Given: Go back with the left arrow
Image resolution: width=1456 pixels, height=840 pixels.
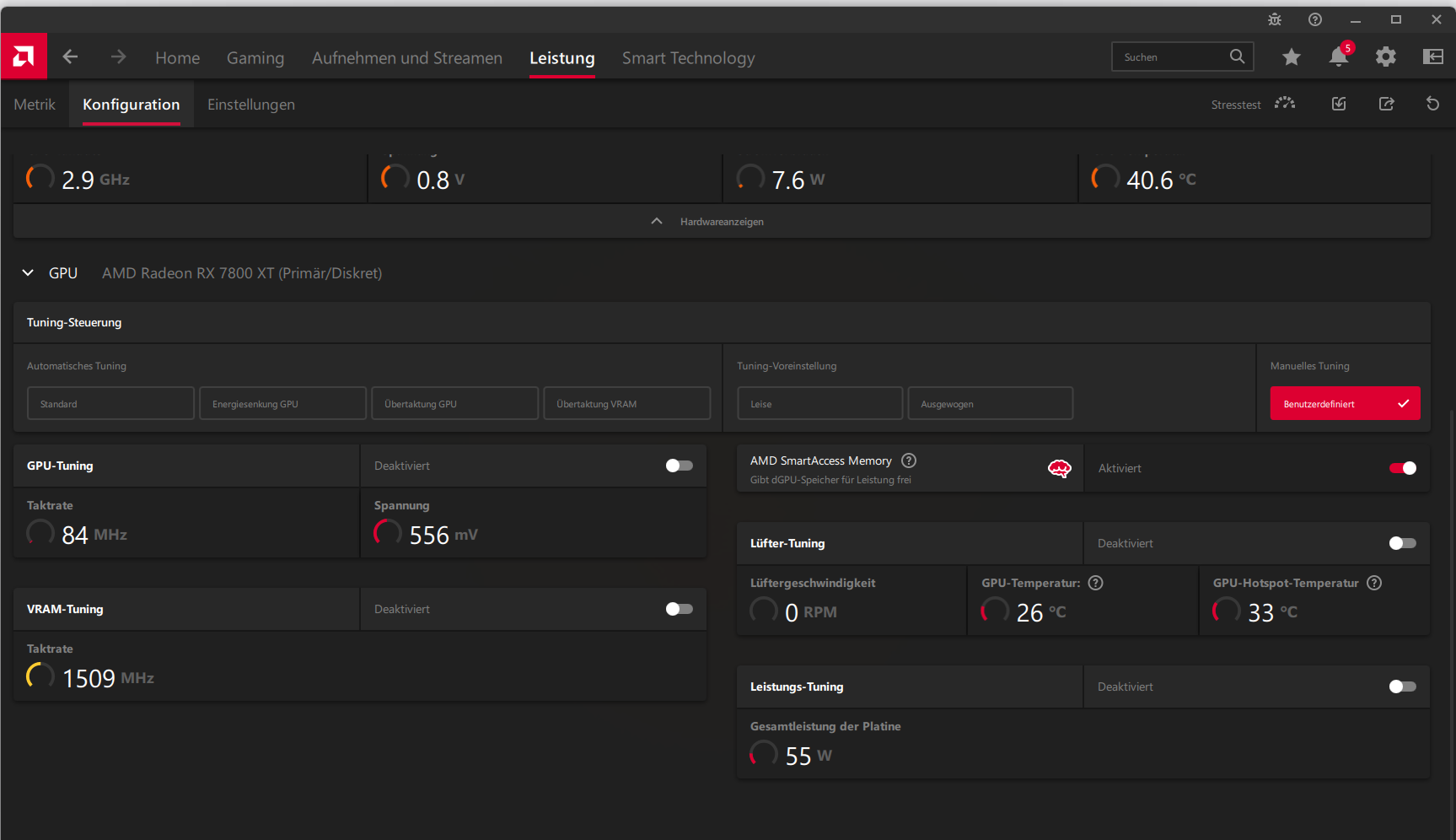Looking at the screenshot, I should 71,57.
